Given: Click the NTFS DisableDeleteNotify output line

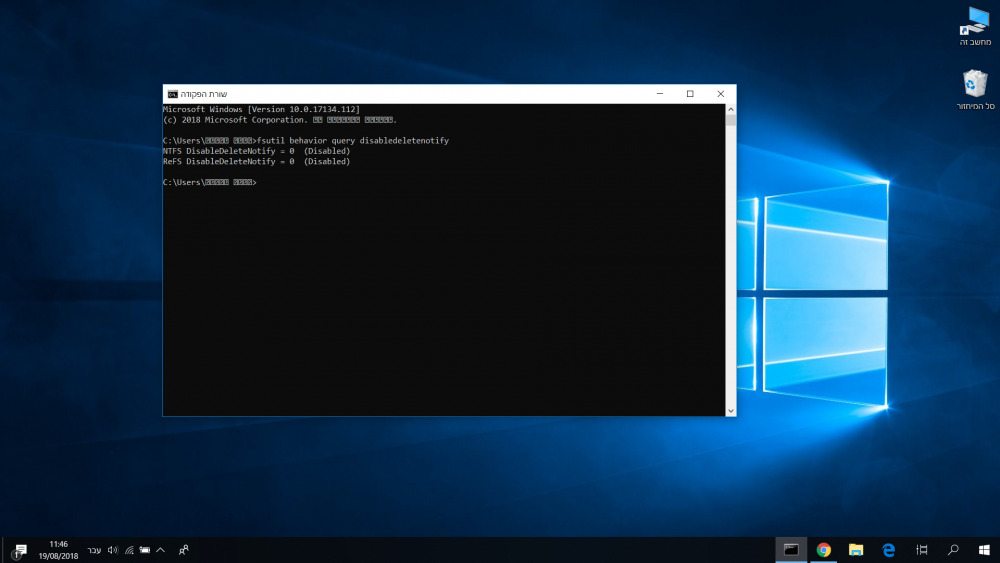Looking at the screenshot, I should pos(256,151).
